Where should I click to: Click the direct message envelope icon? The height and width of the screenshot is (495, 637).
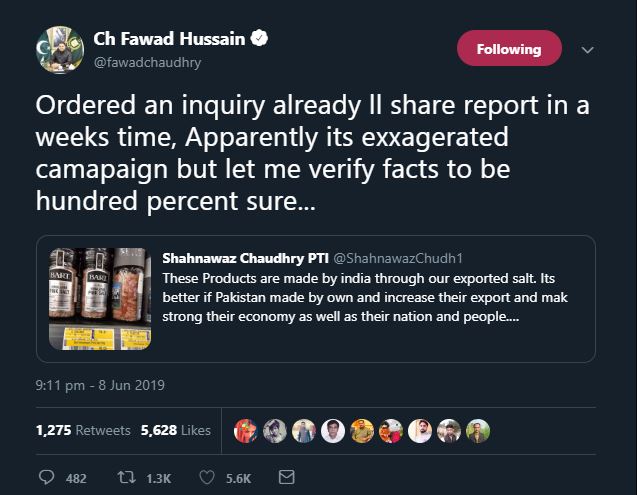coord(286,478)
